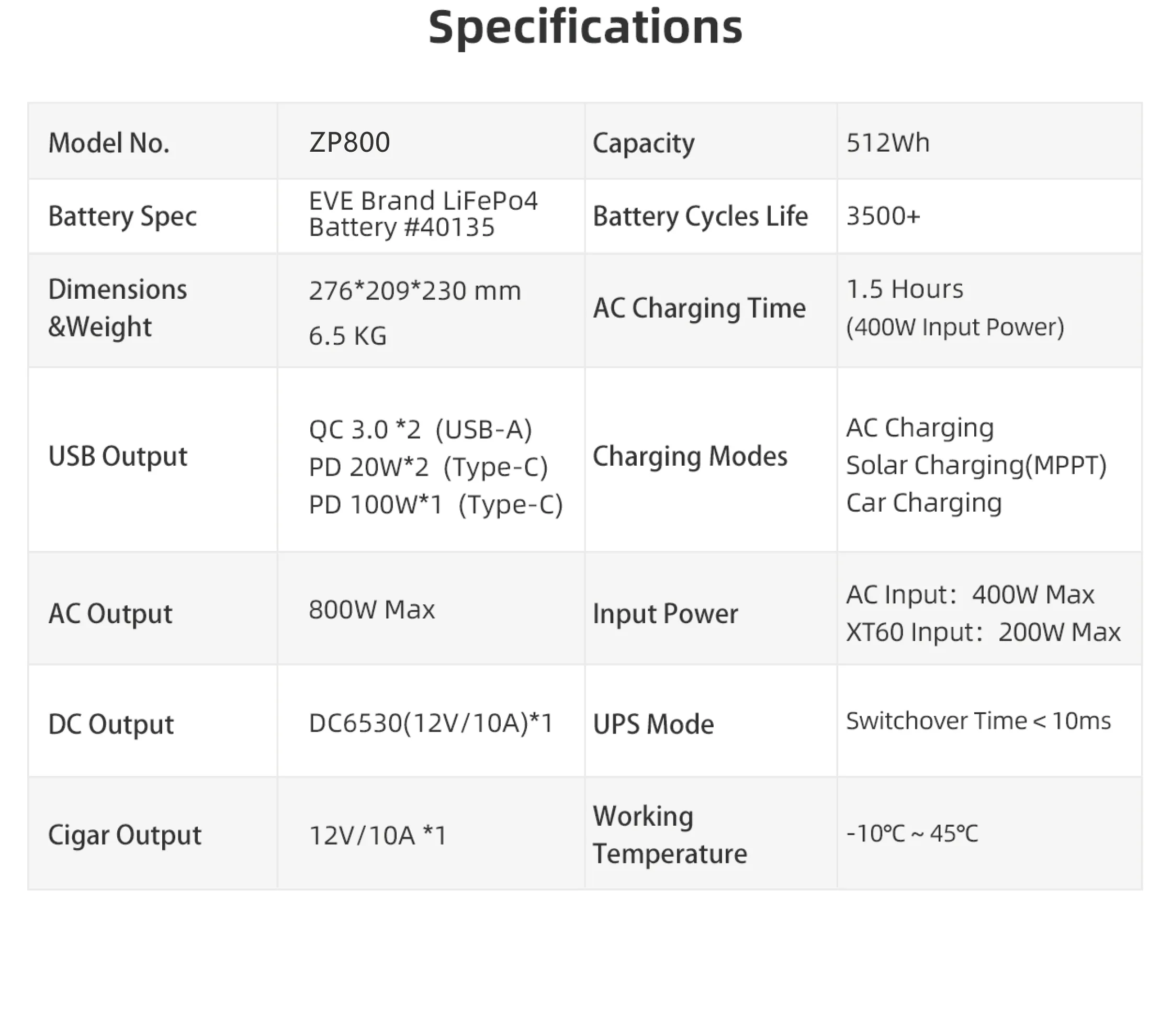Select the ZP800 model value
Image resolution: width=1172 pixels, height=1036 pixels.
349,142
